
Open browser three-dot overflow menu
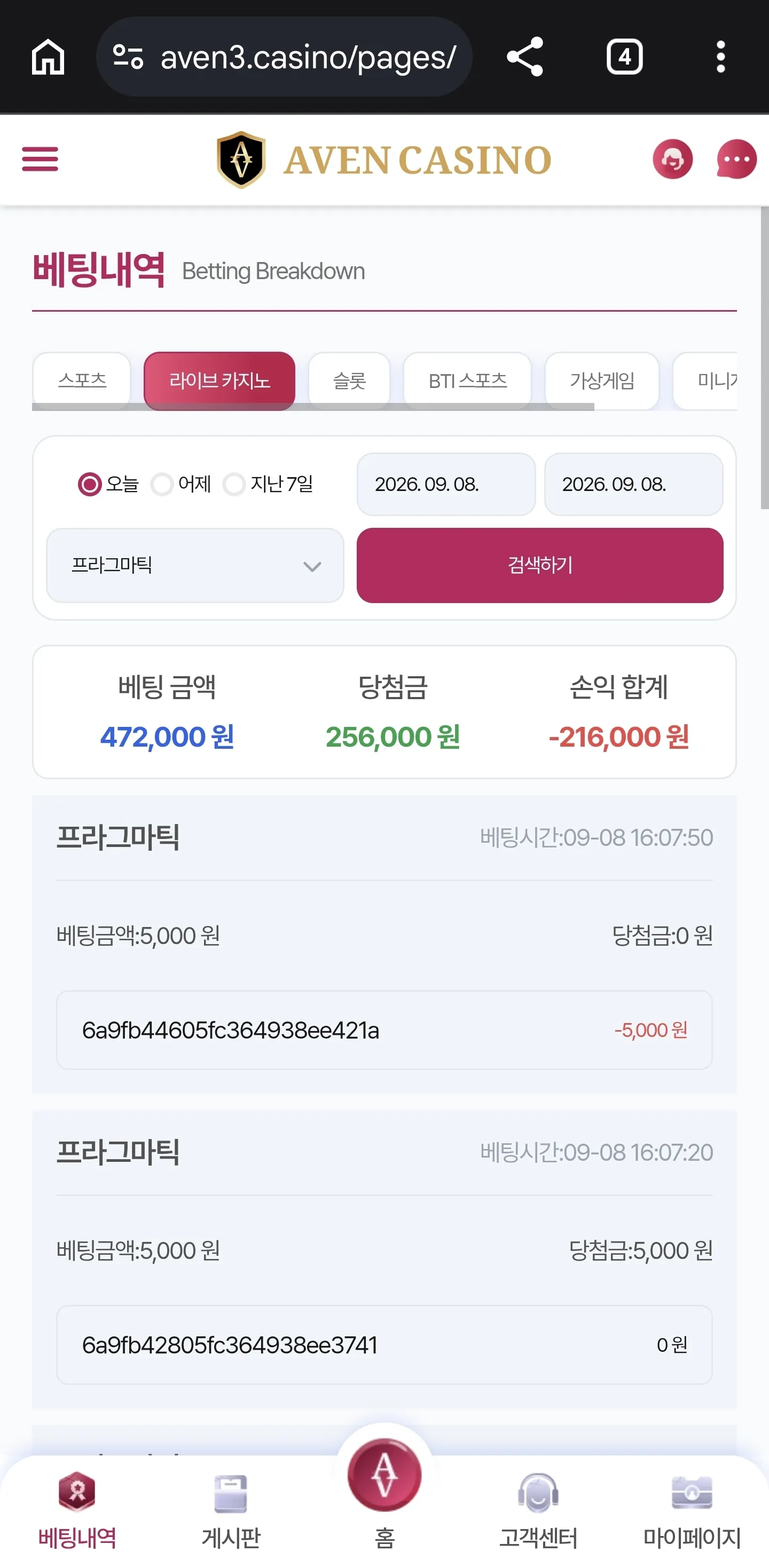point(720,57)
